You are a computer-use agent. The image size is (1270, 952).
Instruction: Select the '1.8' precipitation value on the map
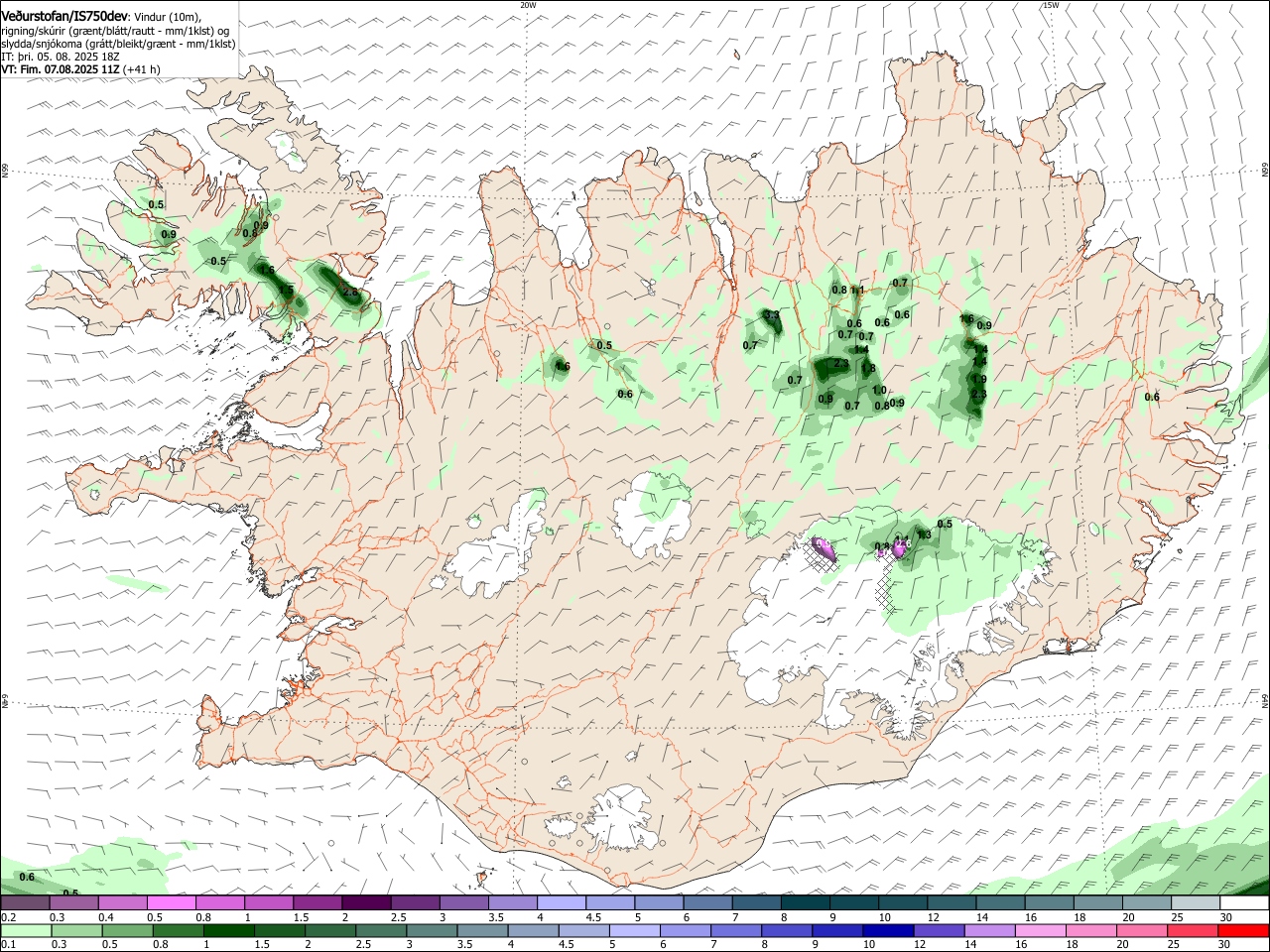tap(867, 369)
